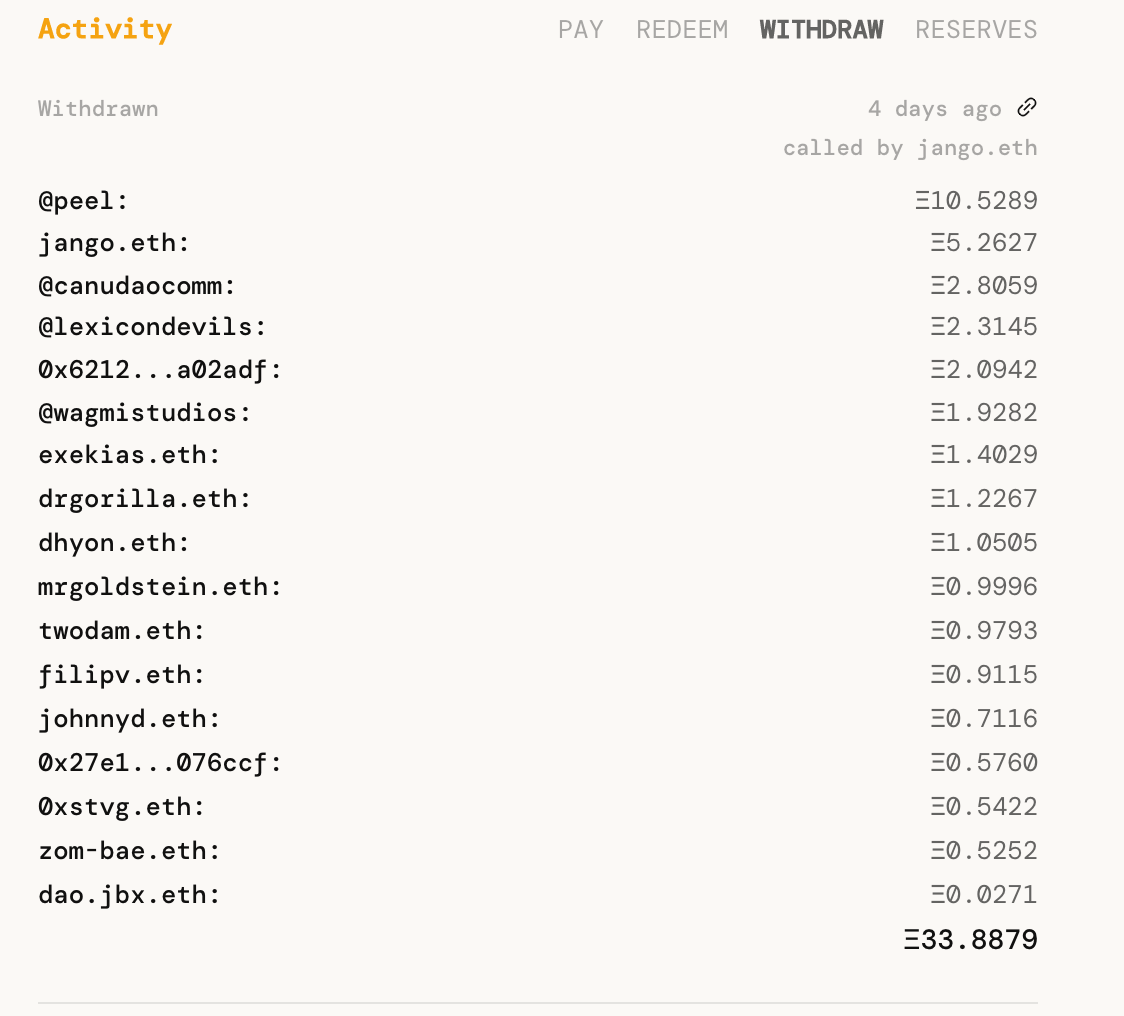Open the REDEEM activity tab
Viewport: 1124px width, 1016px height.
tap(682, 30)
